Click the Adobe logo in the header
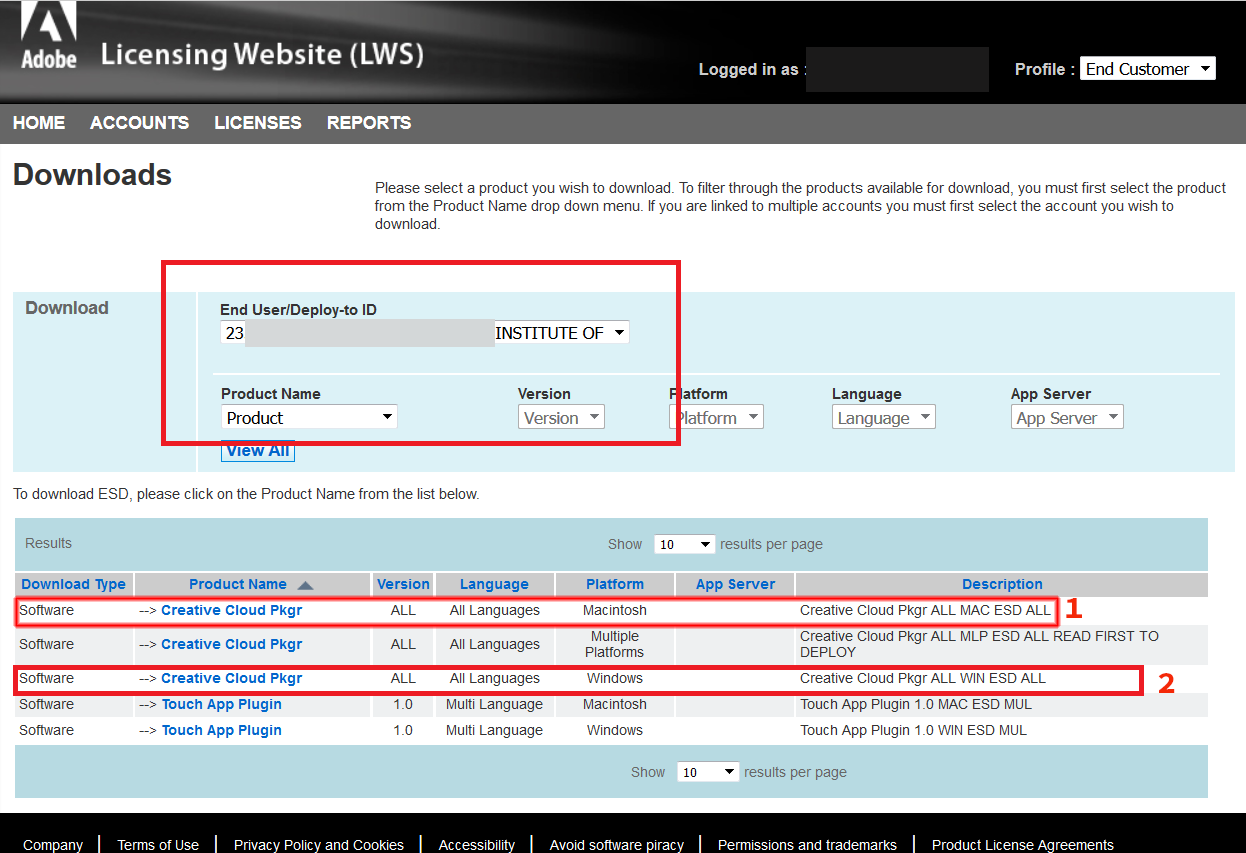The image size is (1246, 853). [48, 37]
